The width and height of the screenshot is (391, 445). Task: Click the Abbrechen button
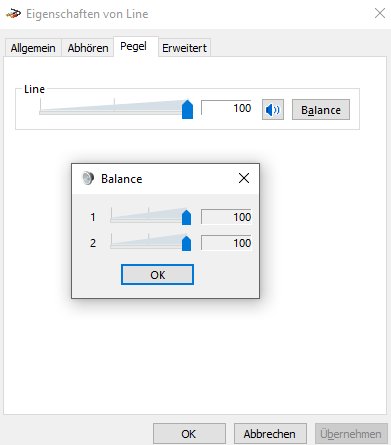[270, 434]
